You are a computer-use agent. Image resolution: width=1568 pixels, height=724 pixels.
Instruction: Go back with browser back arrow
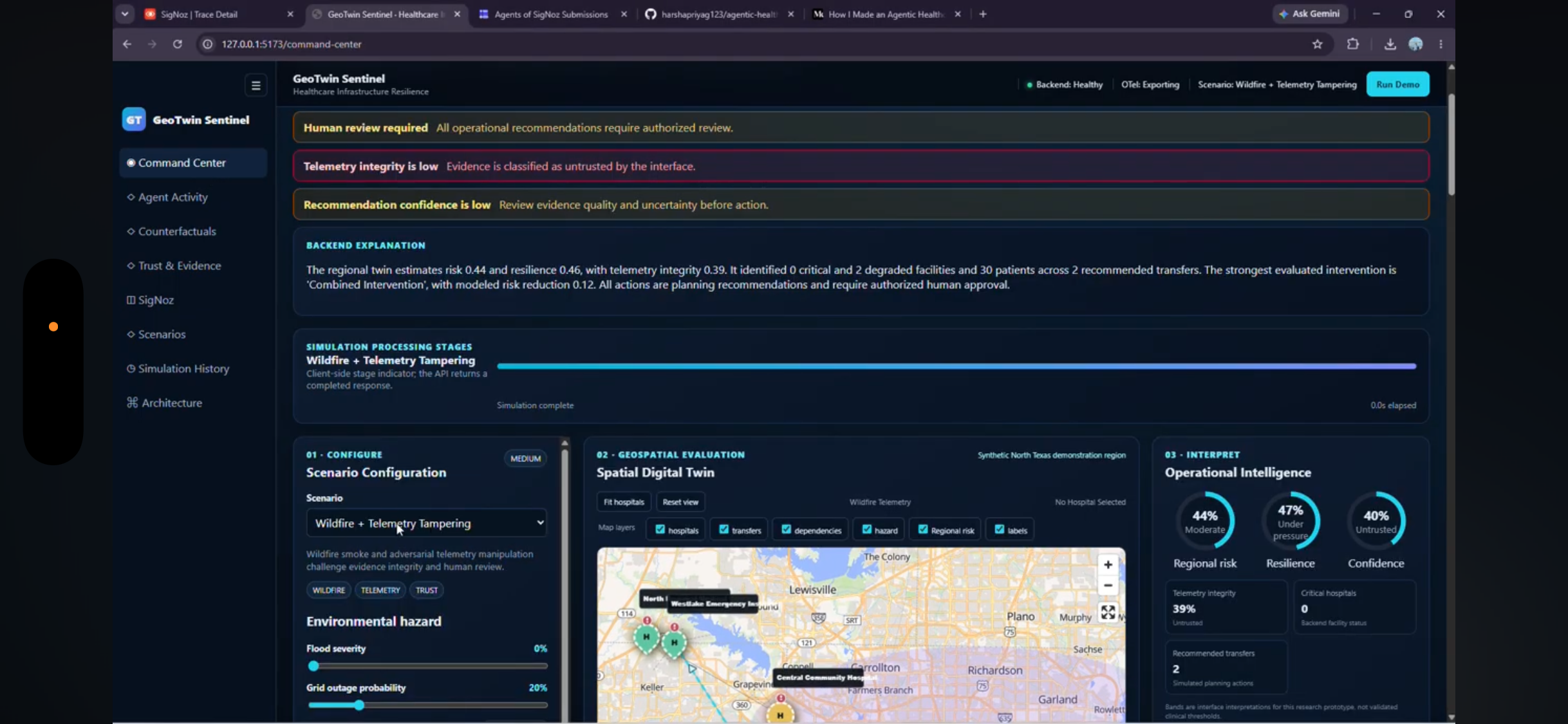point(127,44)
